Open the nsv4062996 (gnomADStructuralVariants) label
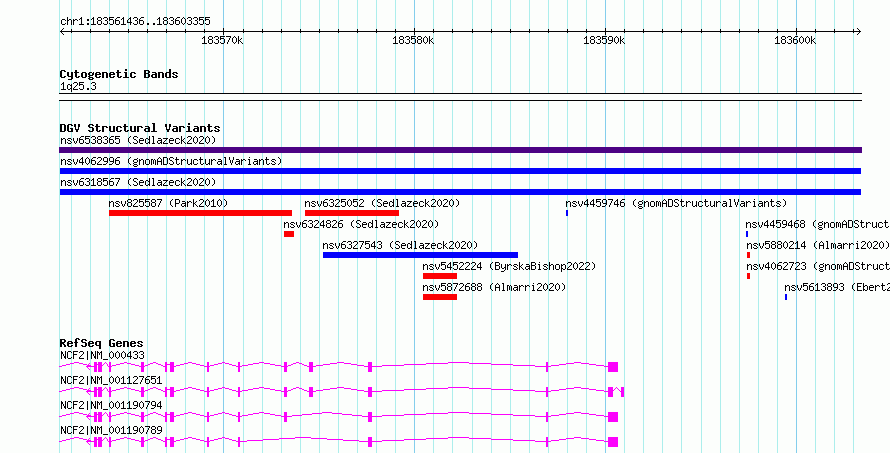This screenshot has height=453, width=890. pos(171,161)
